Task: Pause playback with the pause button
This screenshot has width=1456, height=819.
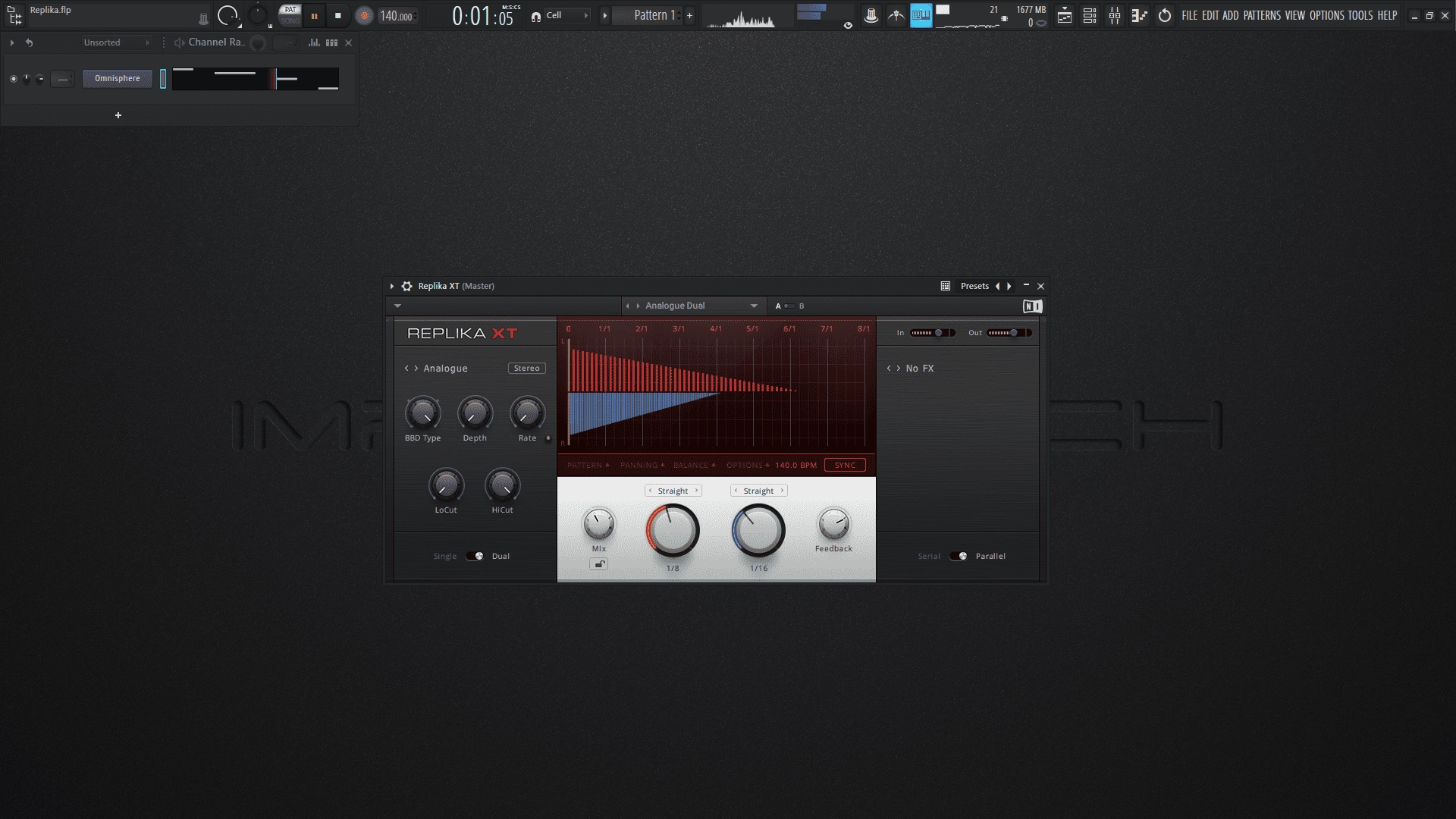Action: point(314,16)
